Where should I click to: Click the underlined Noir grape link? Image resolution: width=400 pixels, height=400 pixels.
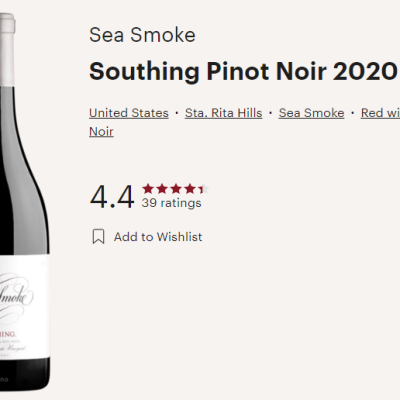pos(101,132)
